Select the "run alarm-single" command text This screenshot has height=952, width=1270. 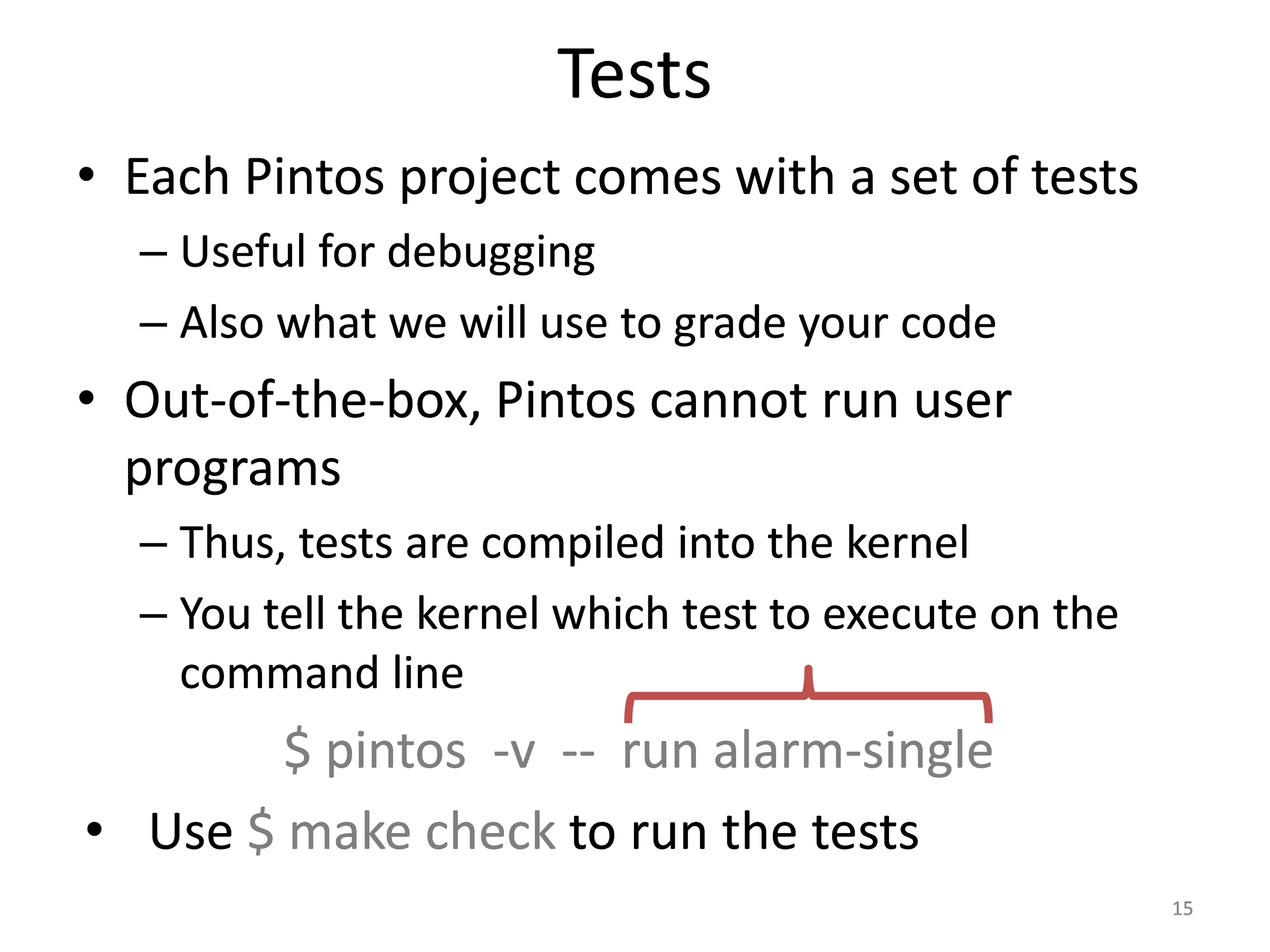808,751
